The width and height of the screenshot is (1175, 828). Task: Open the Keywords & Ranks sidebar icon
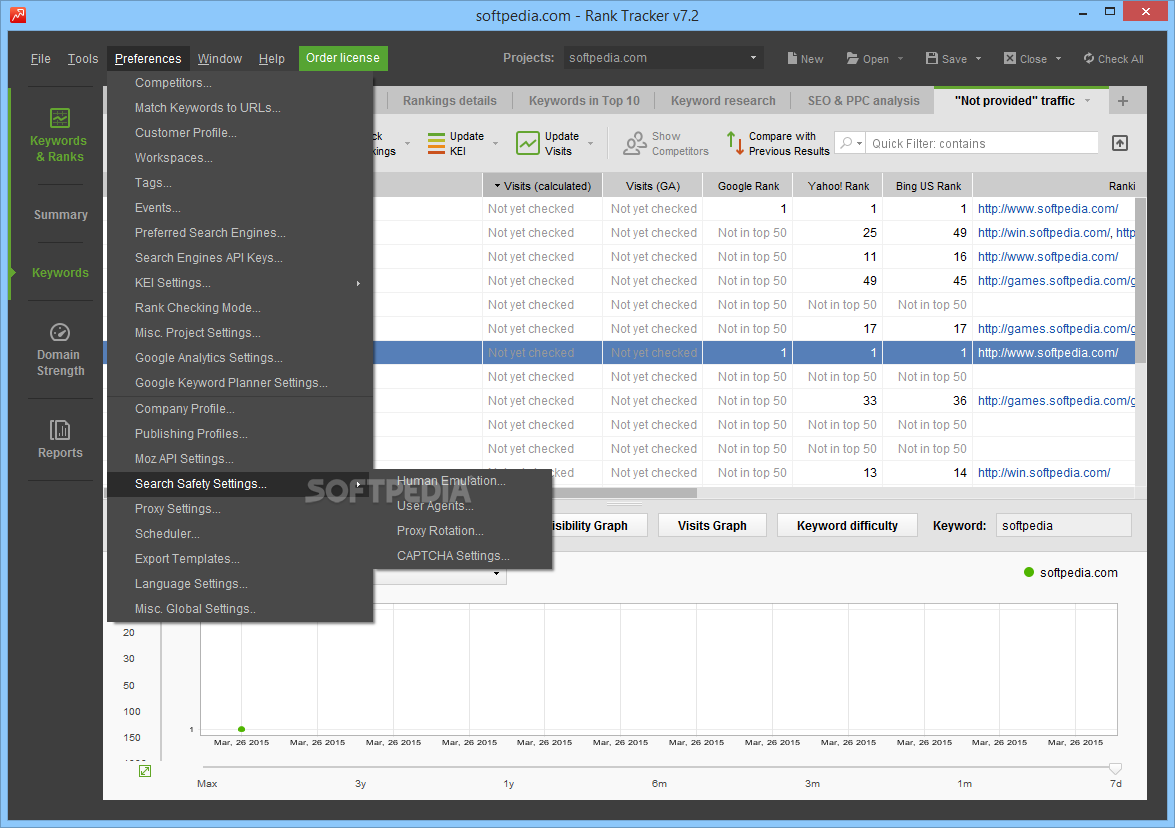click(60, 118)
